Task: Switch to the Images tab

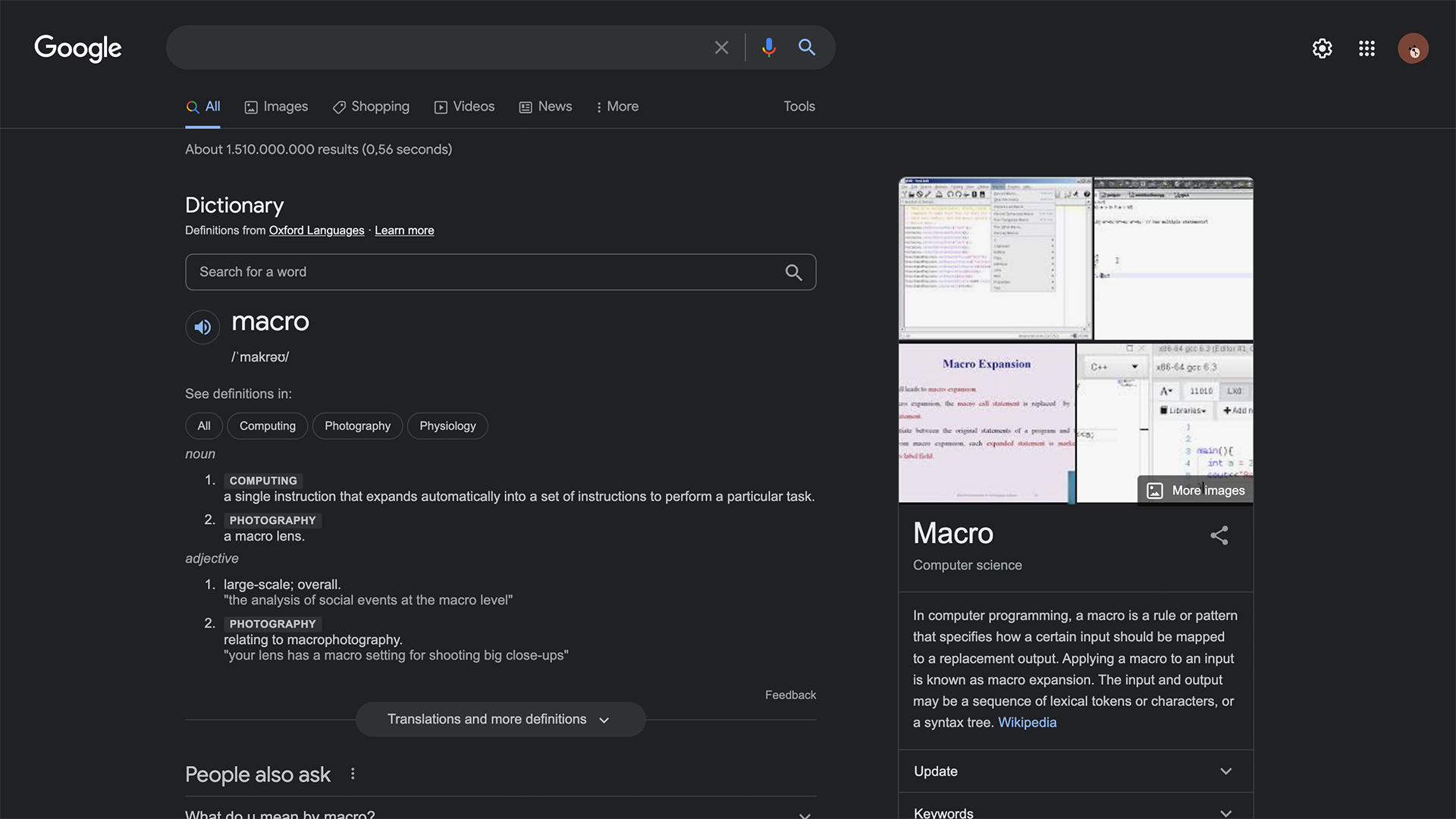Action: 276,107
